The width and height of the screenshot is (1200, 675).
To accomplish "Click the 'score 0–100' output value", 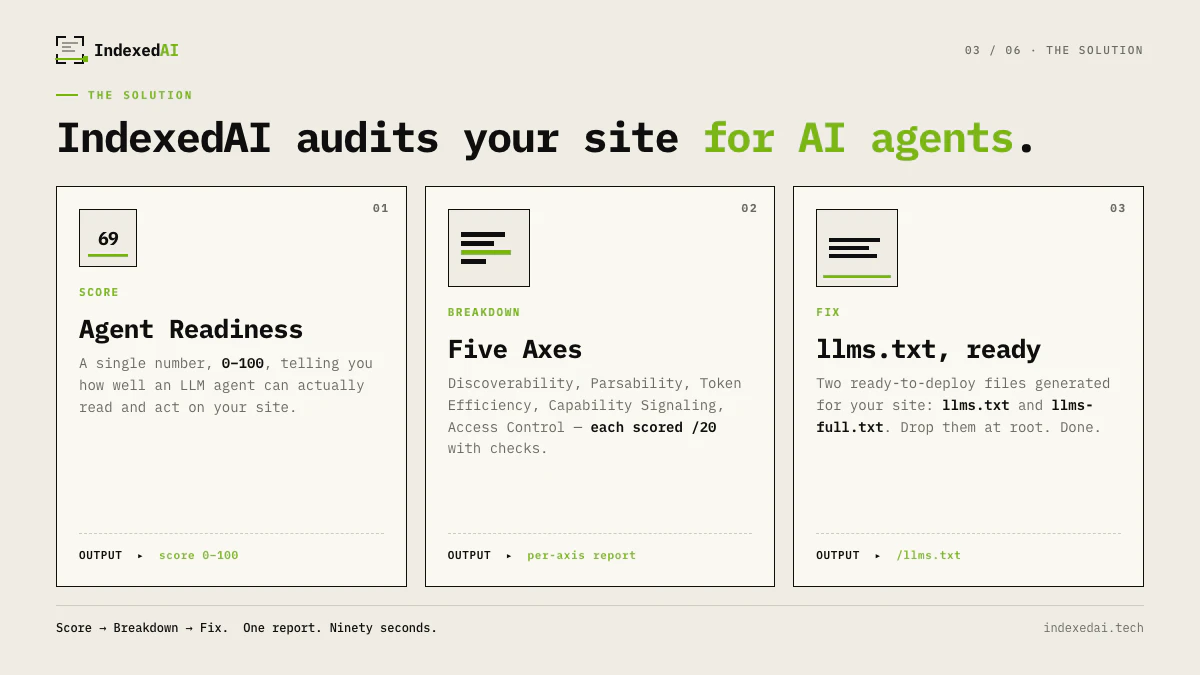I will (x=199, y=555).
